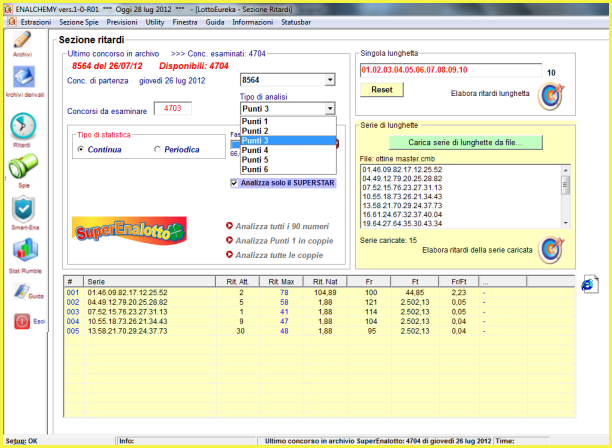Image resolution: width=612 pixels, height=448 pixels.
Task: Open the Previsioni menu
Action: point(122,22)
